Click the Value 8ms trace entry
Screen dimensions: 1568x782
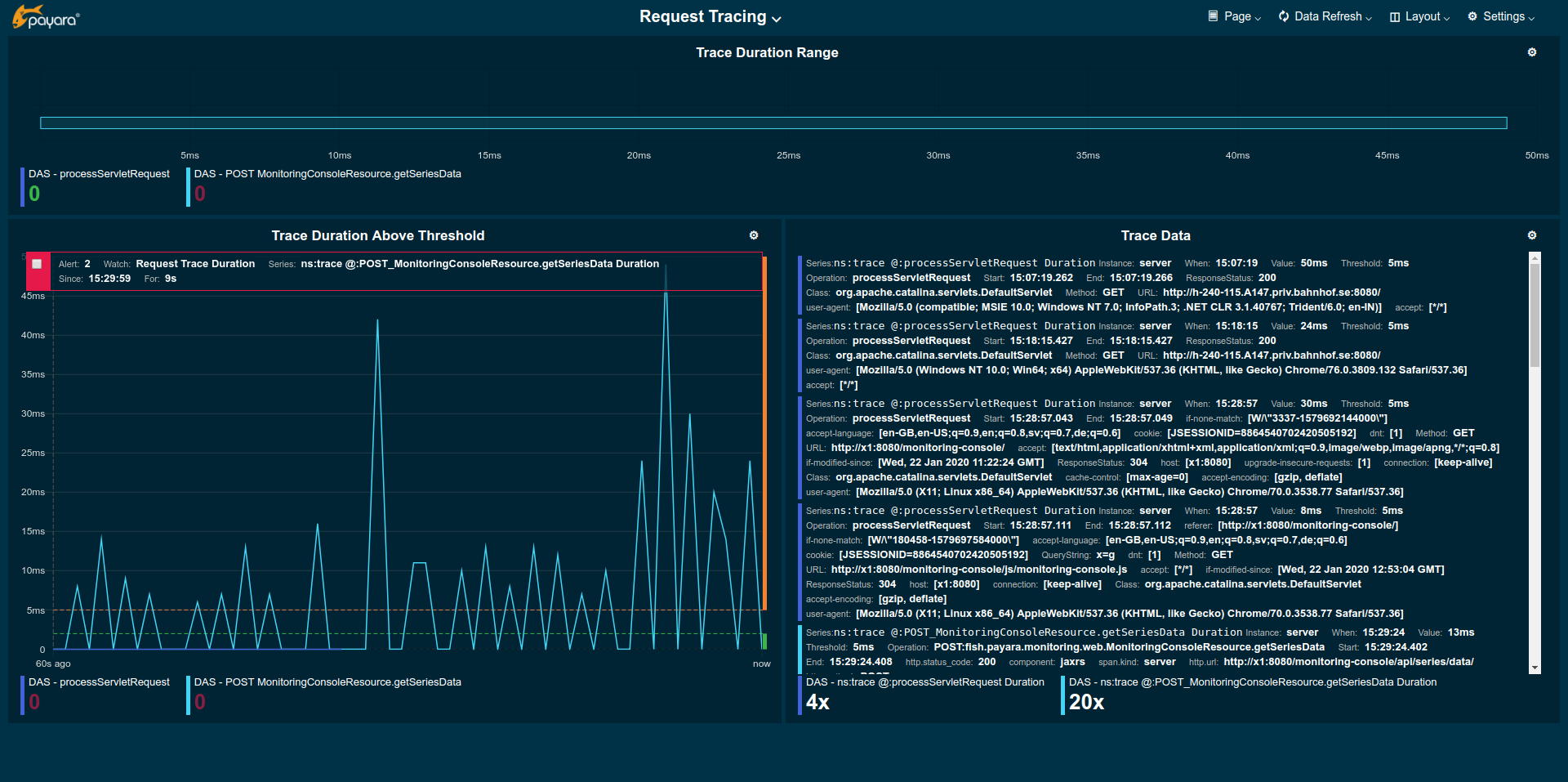coord(1311,511)
